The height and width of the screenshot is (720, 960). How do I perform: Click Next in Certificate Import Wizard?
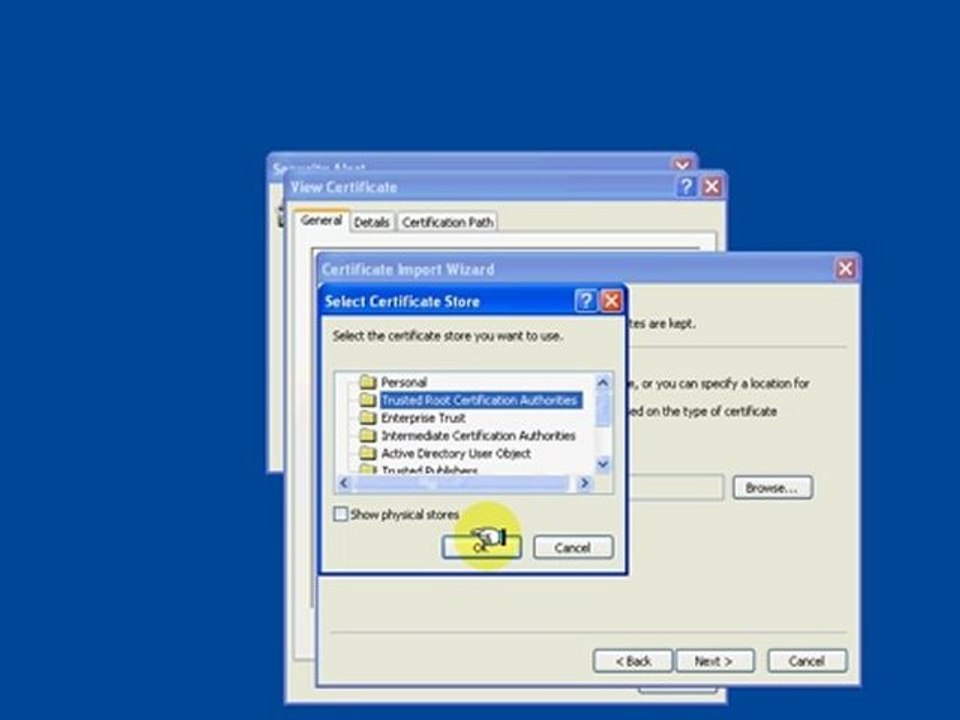714,661
